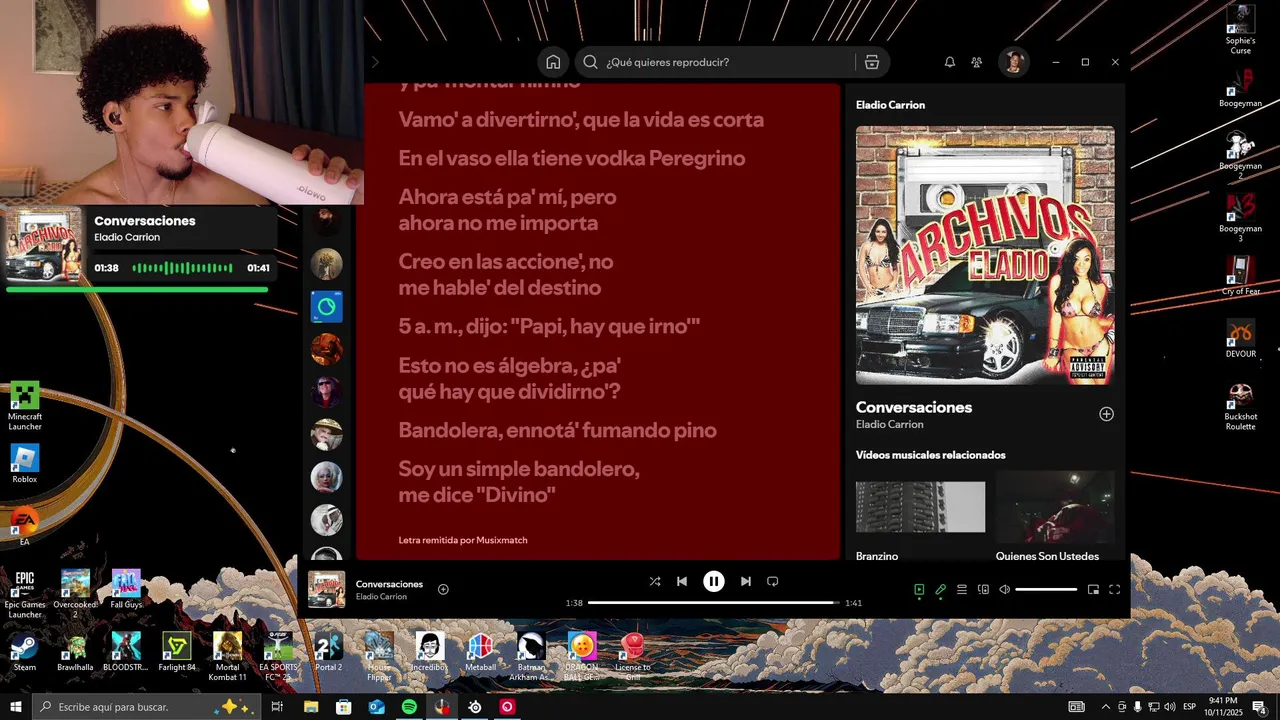
Task: Open the Spotify profile avatar menu
Action: point(1014,62)
